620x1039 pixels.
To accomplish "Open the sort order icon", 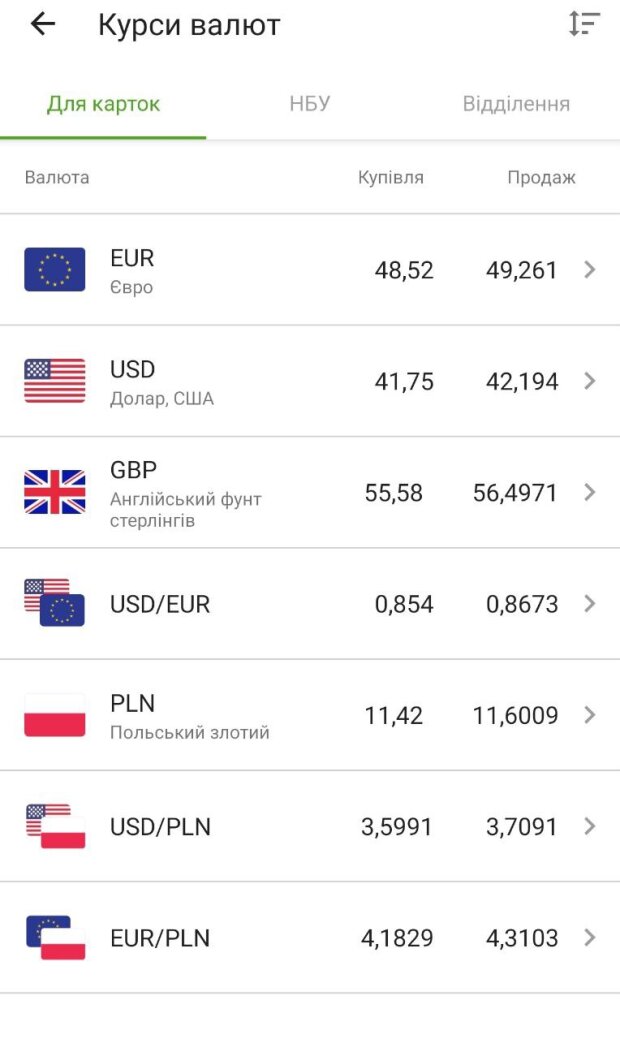I will pyautogui.click(x=584, y=25).
